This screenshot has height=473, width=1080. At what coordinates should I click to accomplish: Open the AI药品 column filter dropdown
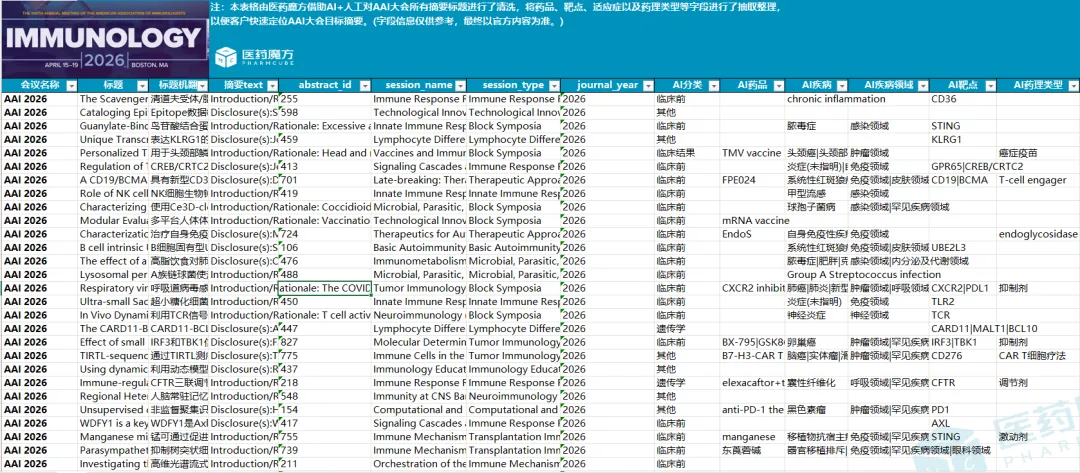(778, 86)
